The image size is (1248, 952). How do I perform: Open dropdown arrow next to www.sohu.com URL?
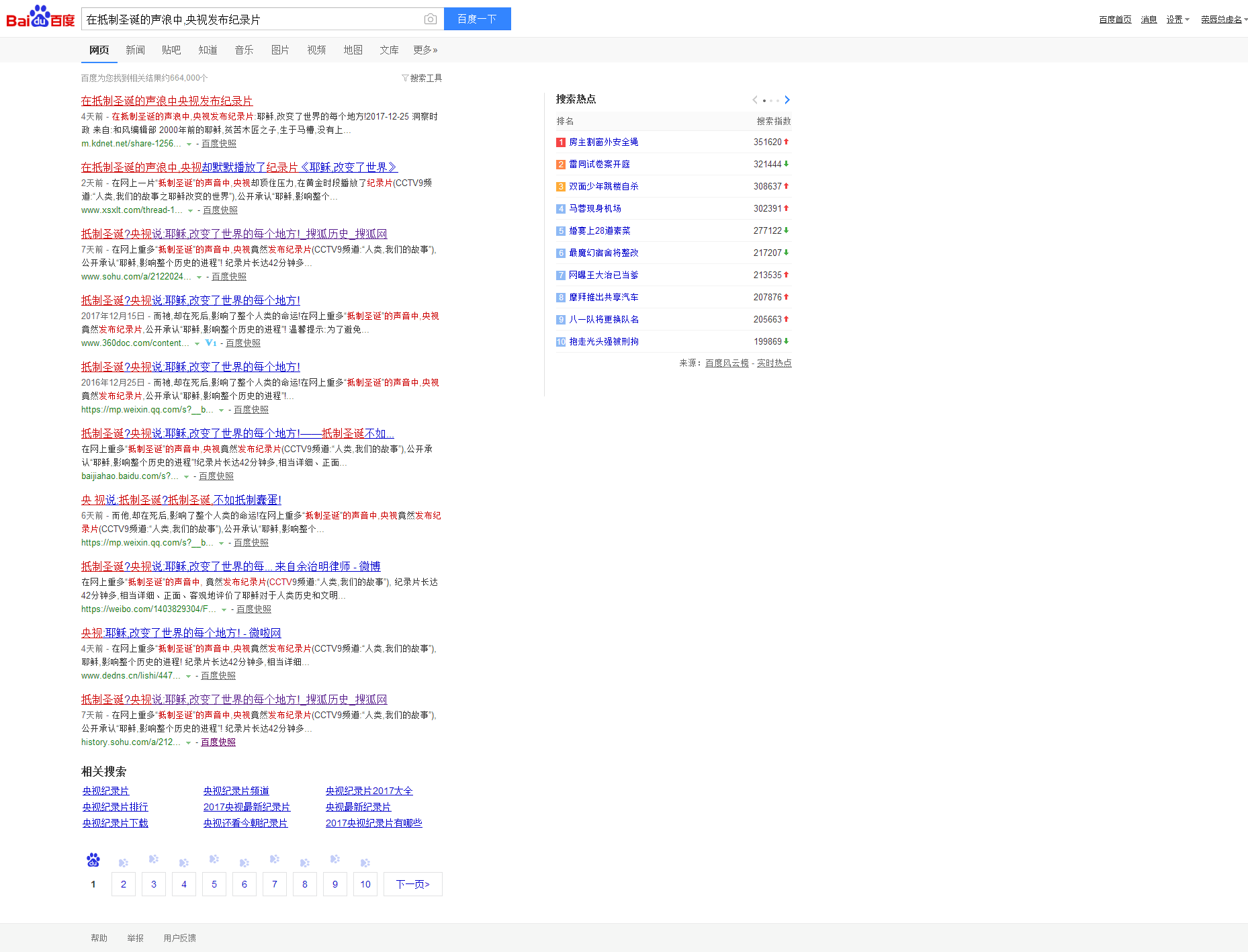[x=199, y=277]
